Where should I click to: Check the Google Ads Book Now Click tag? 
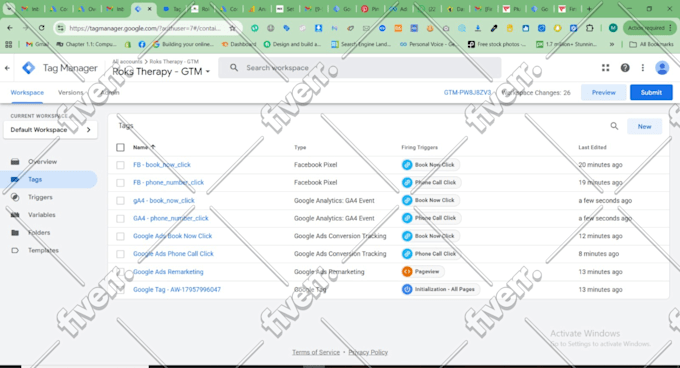[x=121, y=236]
